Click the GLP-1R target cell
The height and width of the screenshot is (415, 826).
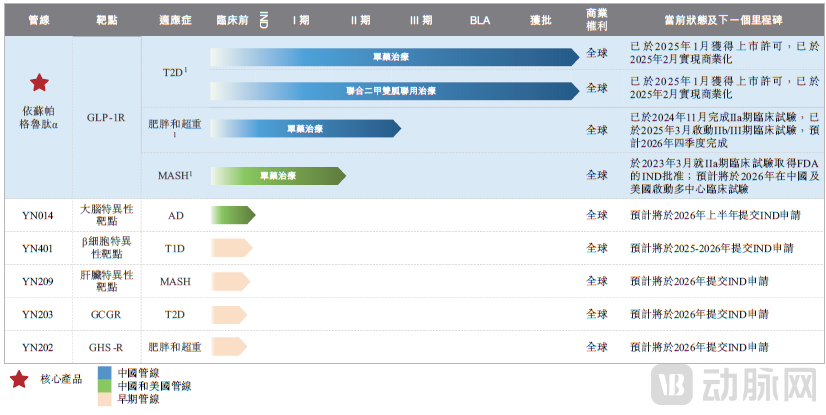tap(106, 116)
